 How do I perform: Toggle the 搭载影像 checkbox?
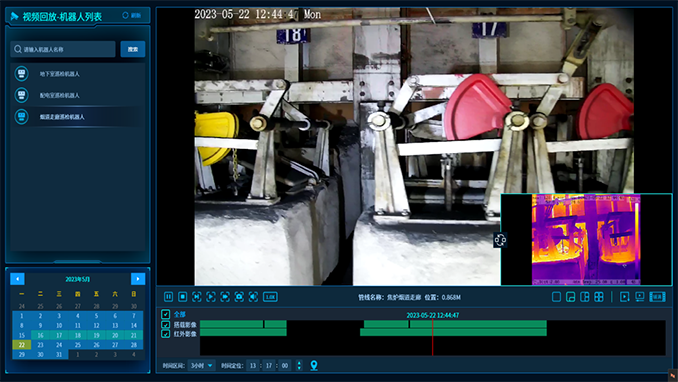[166, 324]
